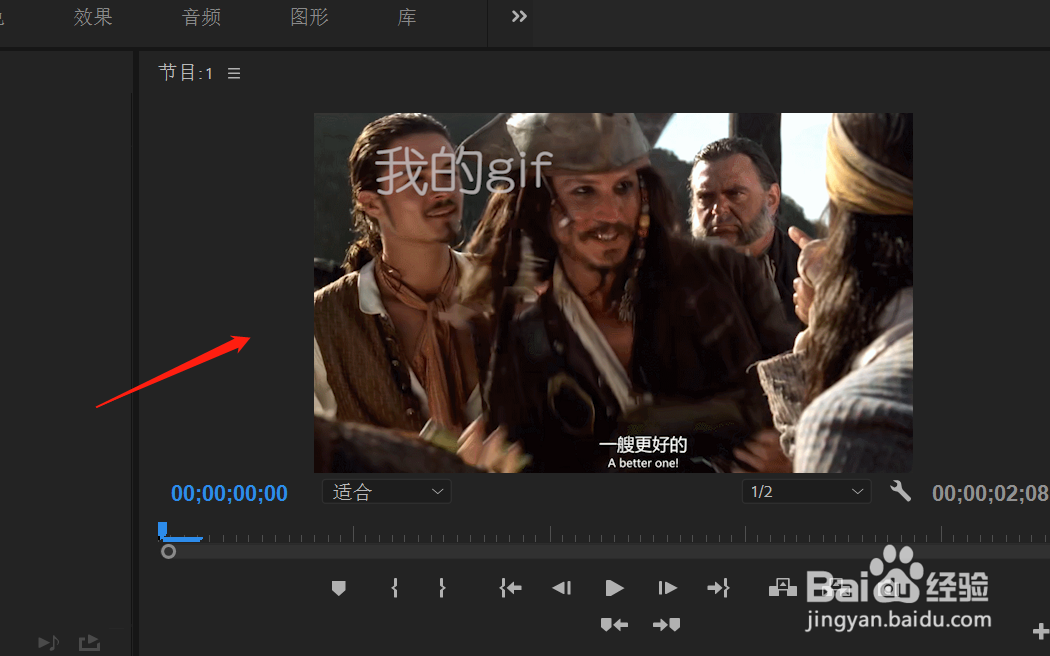Click the tick-marked time ruler at its middle
The image size is (1050, 656).
(x=603, y=534)
